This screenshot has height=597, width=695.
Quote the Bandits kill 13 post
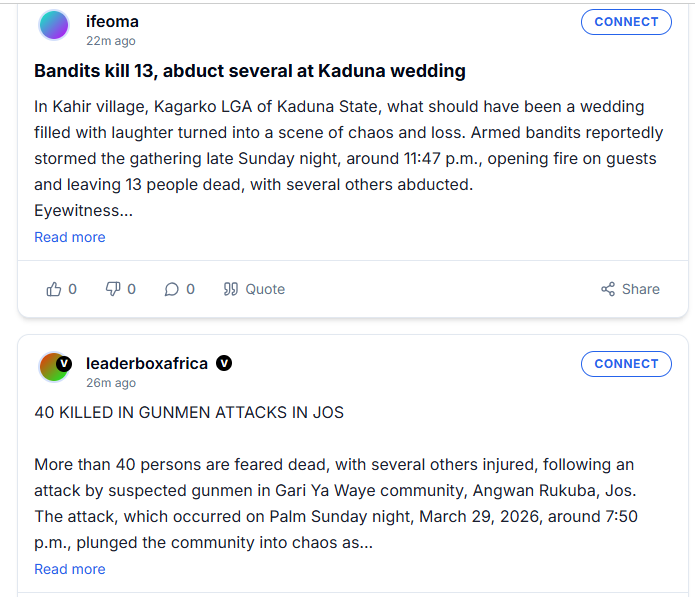point(254,289)
